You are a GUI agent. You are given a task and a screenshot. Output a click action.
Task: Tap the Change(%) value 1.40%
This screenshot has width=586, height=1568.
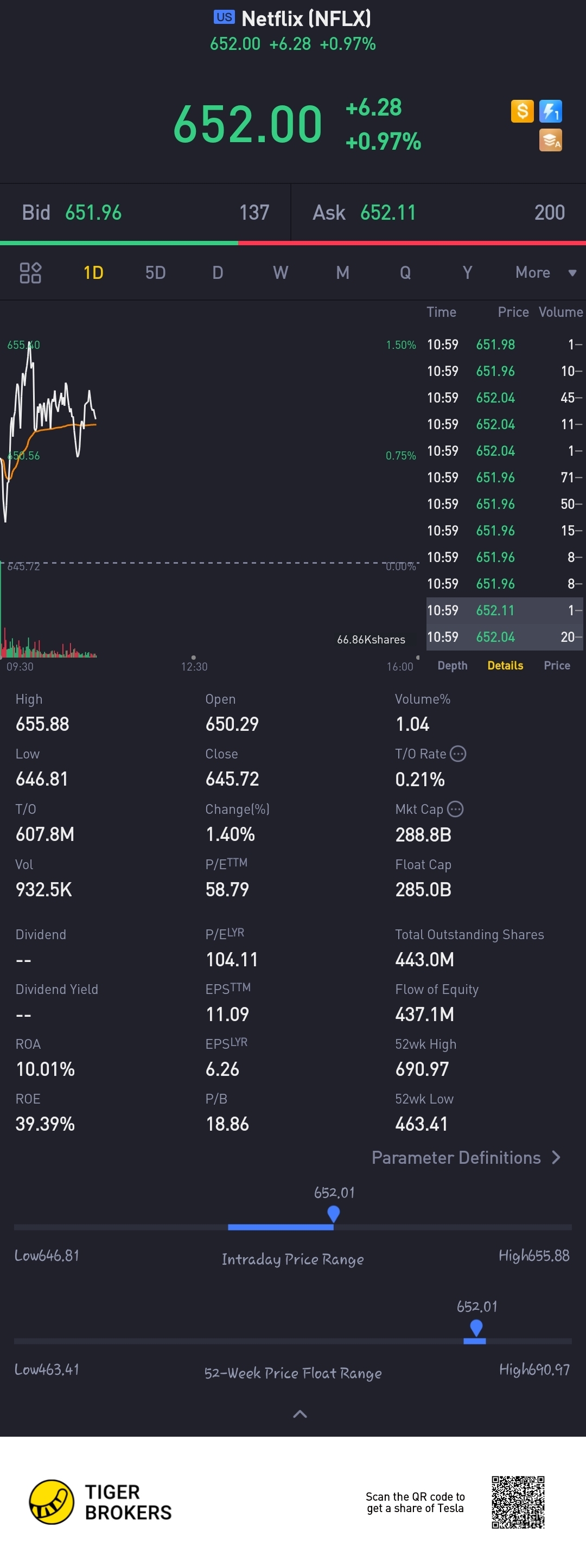click(x=230, y=834)
